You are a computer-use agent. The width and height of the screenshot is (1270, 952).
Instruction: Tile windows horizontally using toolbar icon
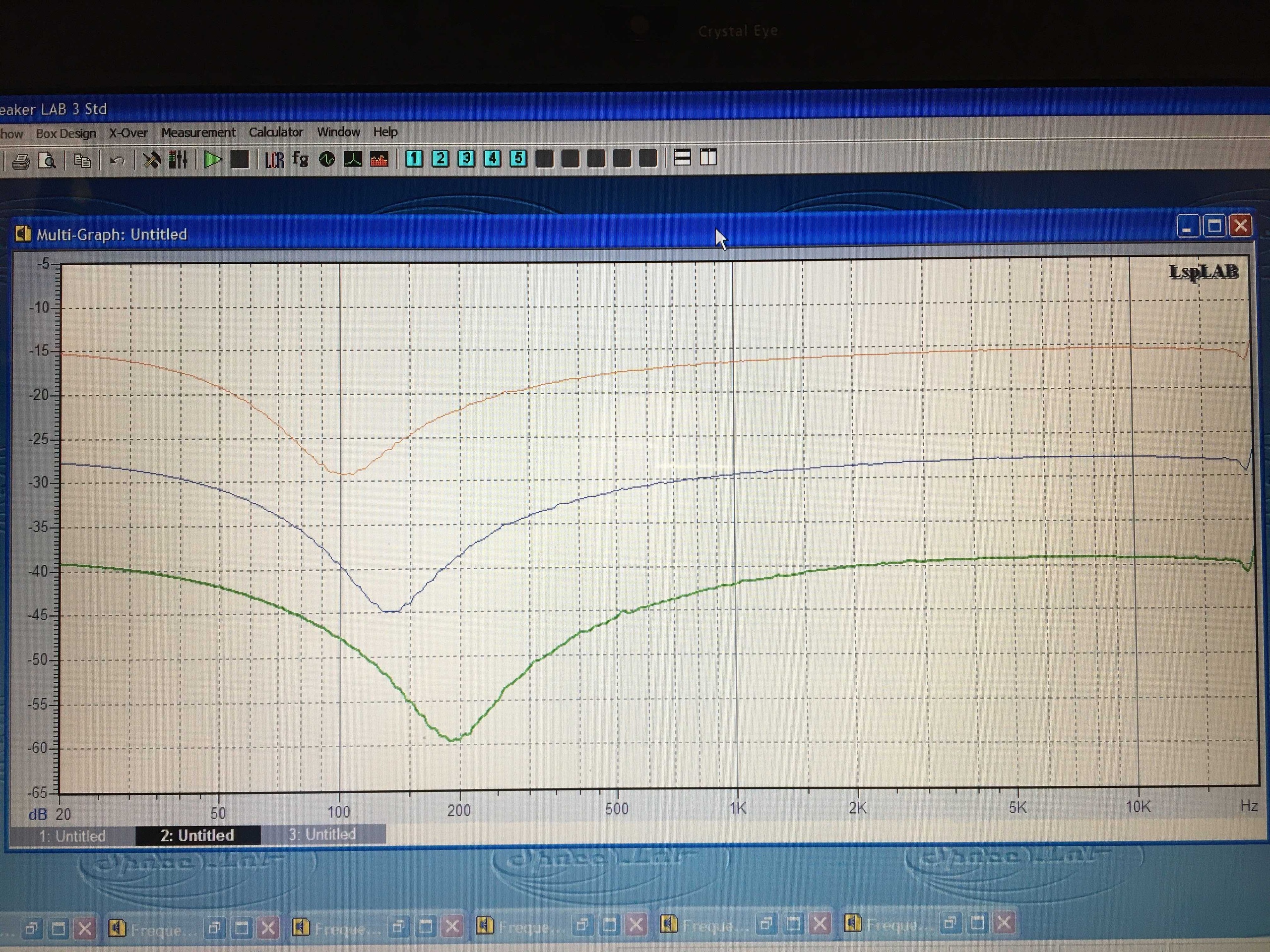tap(682, 157)
